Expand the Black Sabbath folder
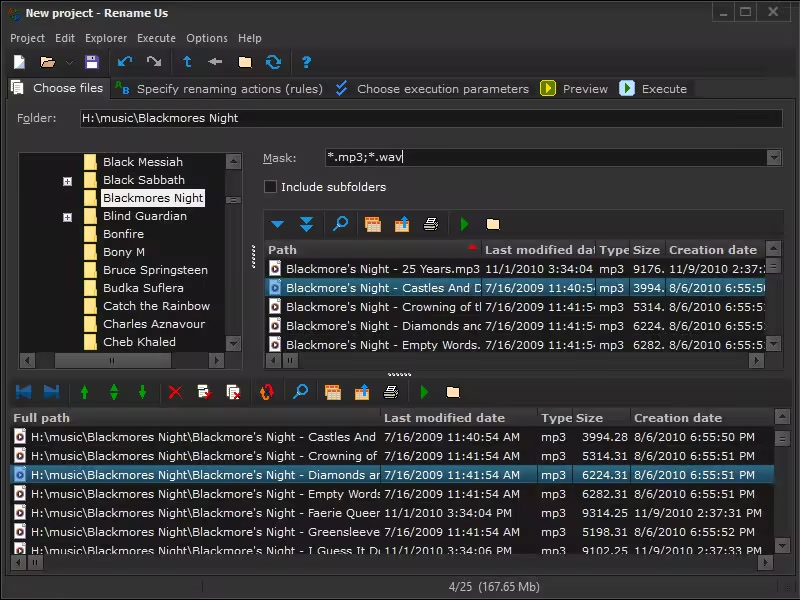 67,181
